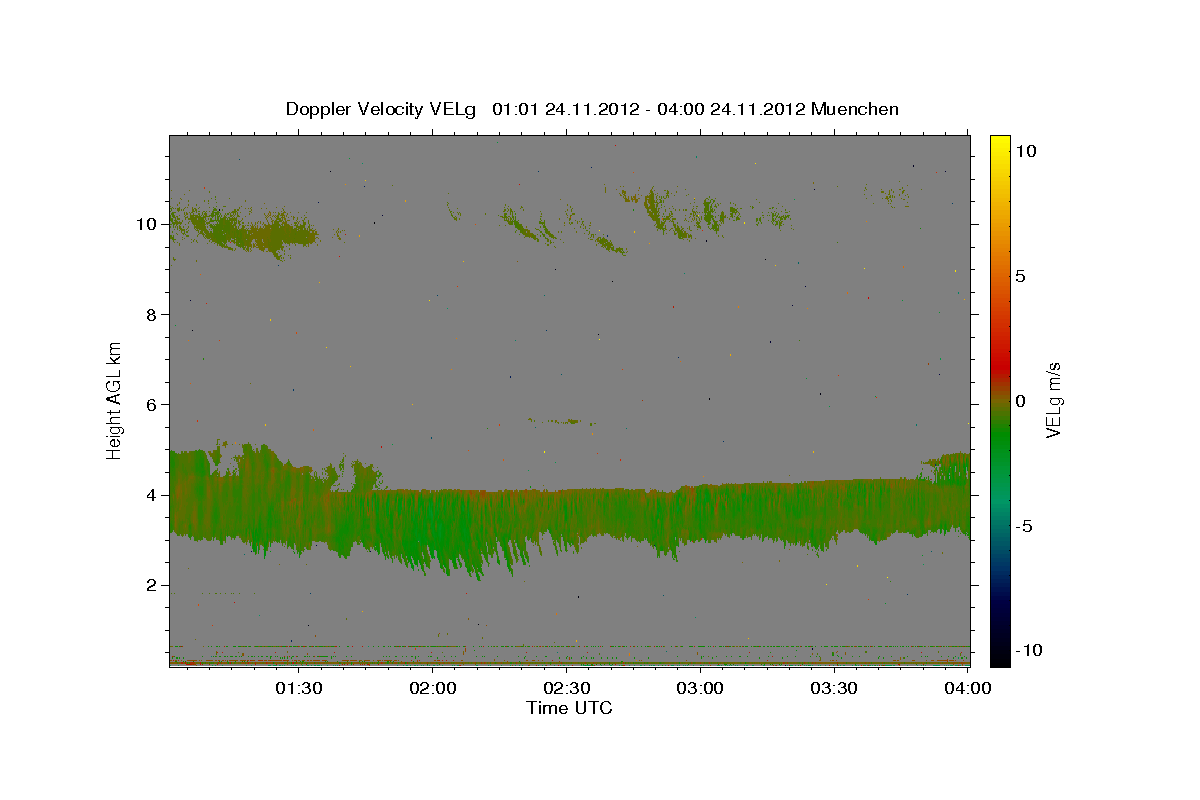Click the height axis label '8'
Viewport: 1200px width, 800px height.
152,314
